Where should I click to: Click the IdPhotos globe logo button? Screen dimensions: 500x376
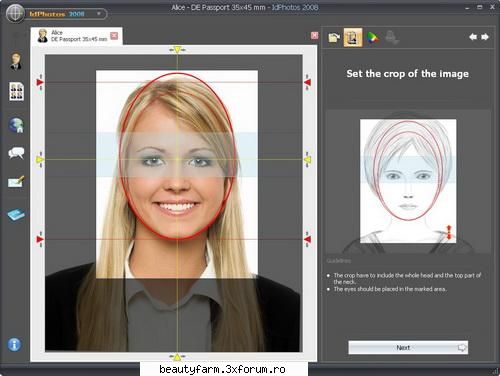tap(15, 14)
